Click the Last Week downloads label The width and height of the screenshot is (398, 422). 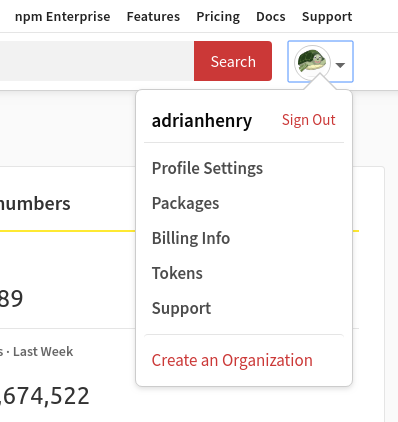coord(43,351)
